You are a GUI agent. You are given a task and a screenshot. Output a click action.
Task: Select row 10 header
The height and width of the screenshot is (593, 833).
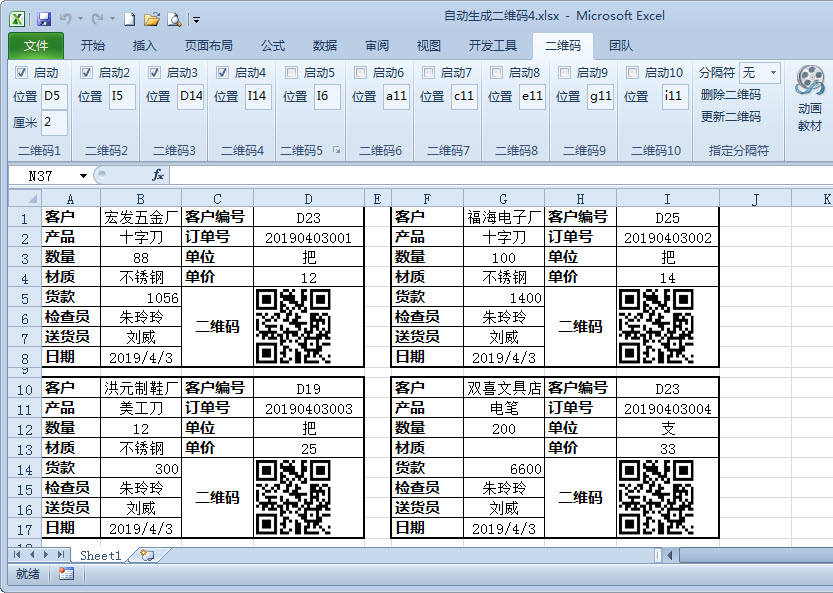click(25, 389)
